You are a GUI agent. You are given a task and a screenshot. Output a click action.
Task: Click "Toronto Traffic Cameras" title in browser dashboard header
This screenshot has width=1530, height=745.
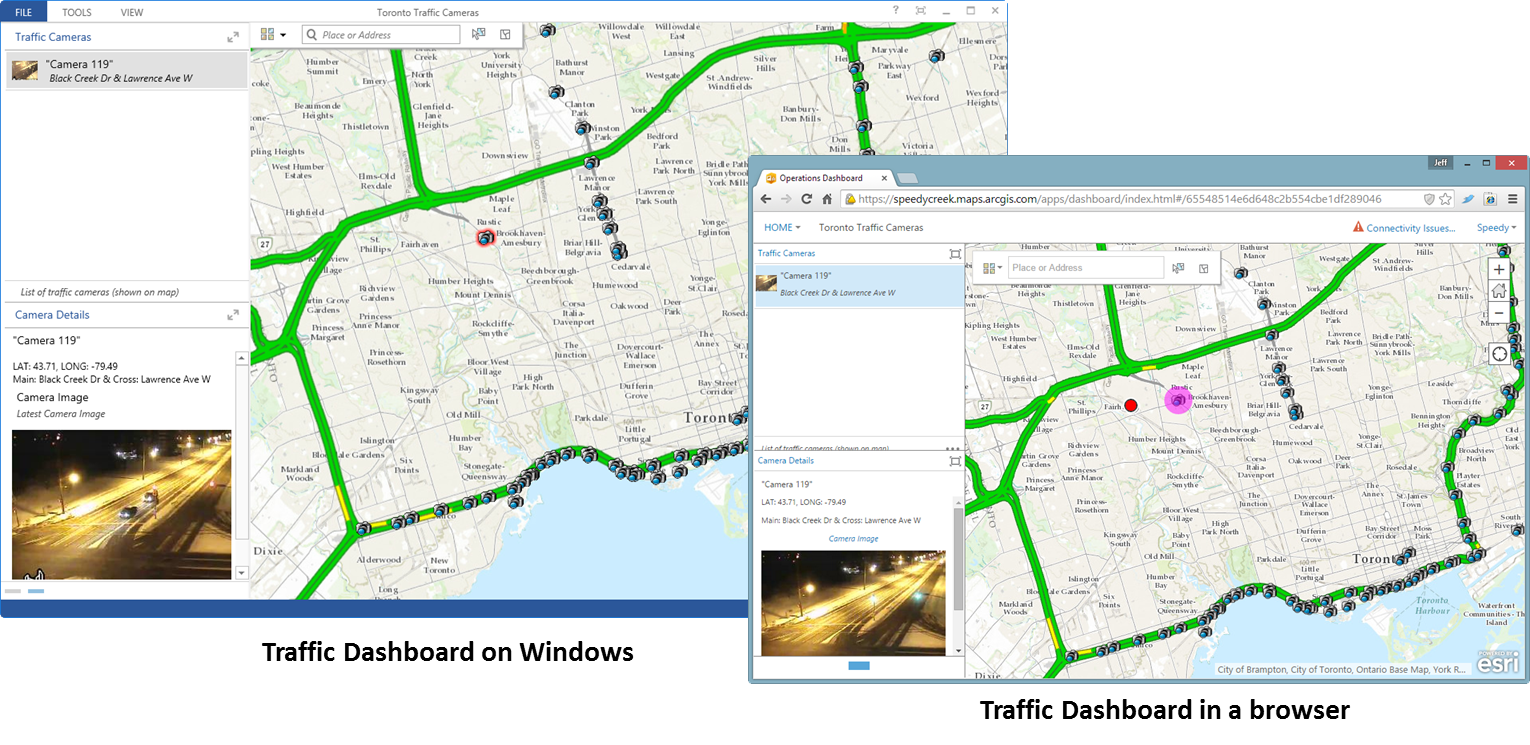coord(871,228)
